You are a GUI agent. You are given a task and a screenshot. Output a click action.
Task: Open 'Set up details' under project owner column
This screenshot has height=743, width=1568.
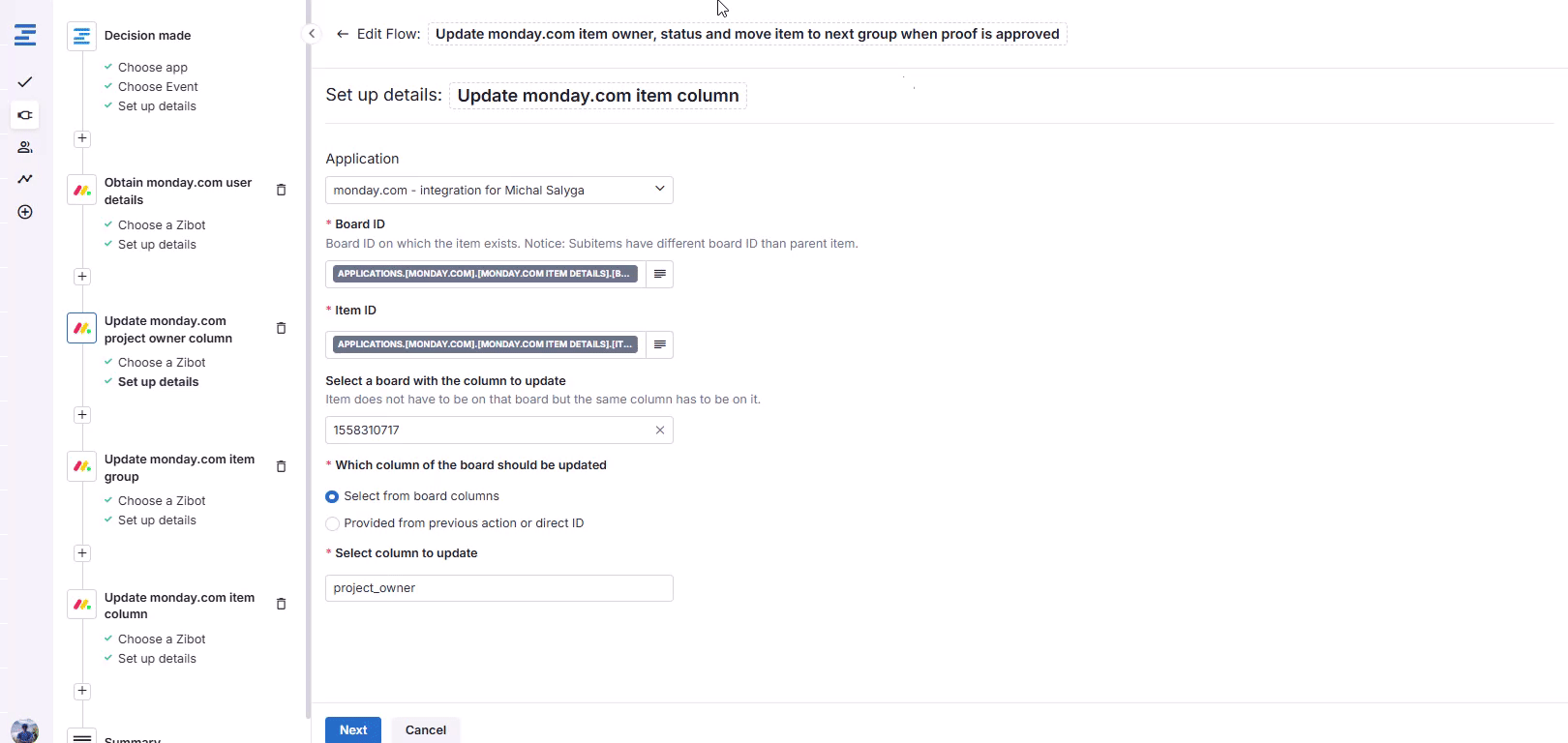158,382
